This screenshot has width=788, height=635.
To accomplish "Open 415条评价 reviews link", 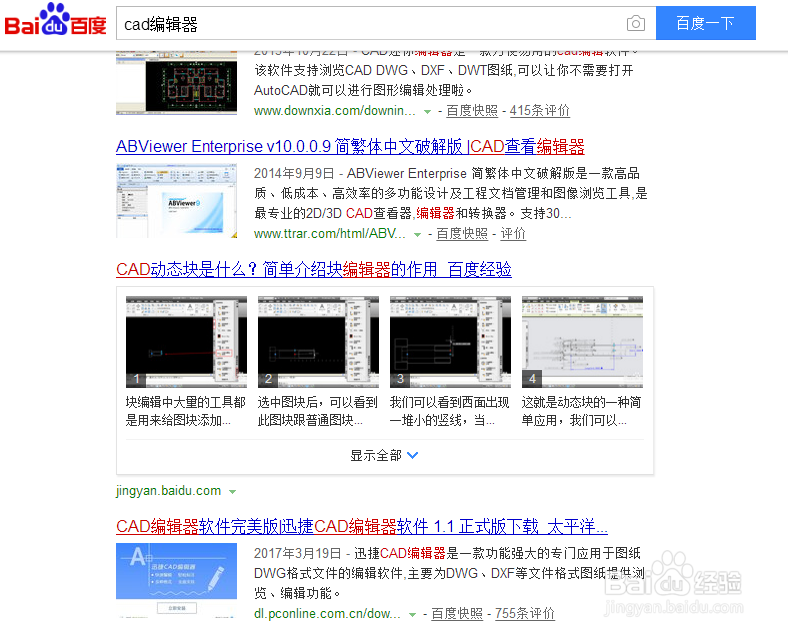I will pos(540,111).
